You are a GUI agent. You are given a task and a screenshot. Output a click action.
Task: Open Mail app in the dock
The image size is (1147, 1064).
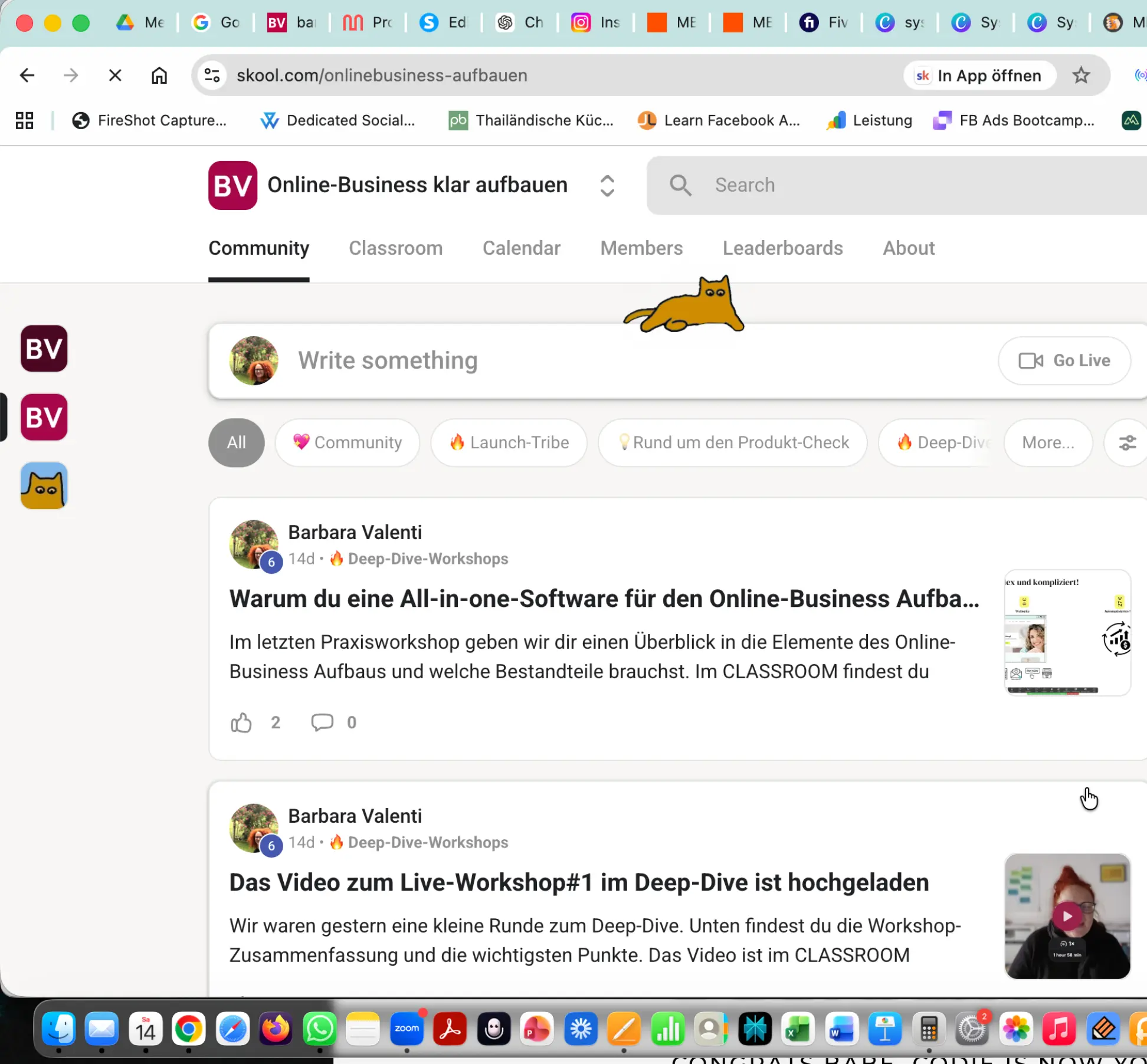[x=102, y=1029]
